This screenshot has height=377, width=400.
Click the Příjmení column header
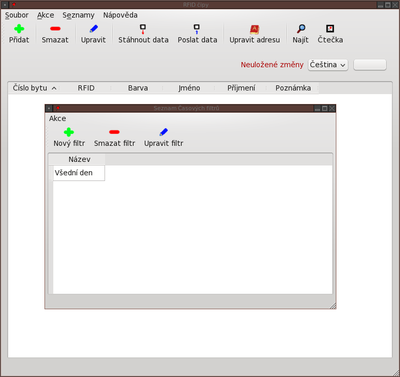[x=241, y=88]
